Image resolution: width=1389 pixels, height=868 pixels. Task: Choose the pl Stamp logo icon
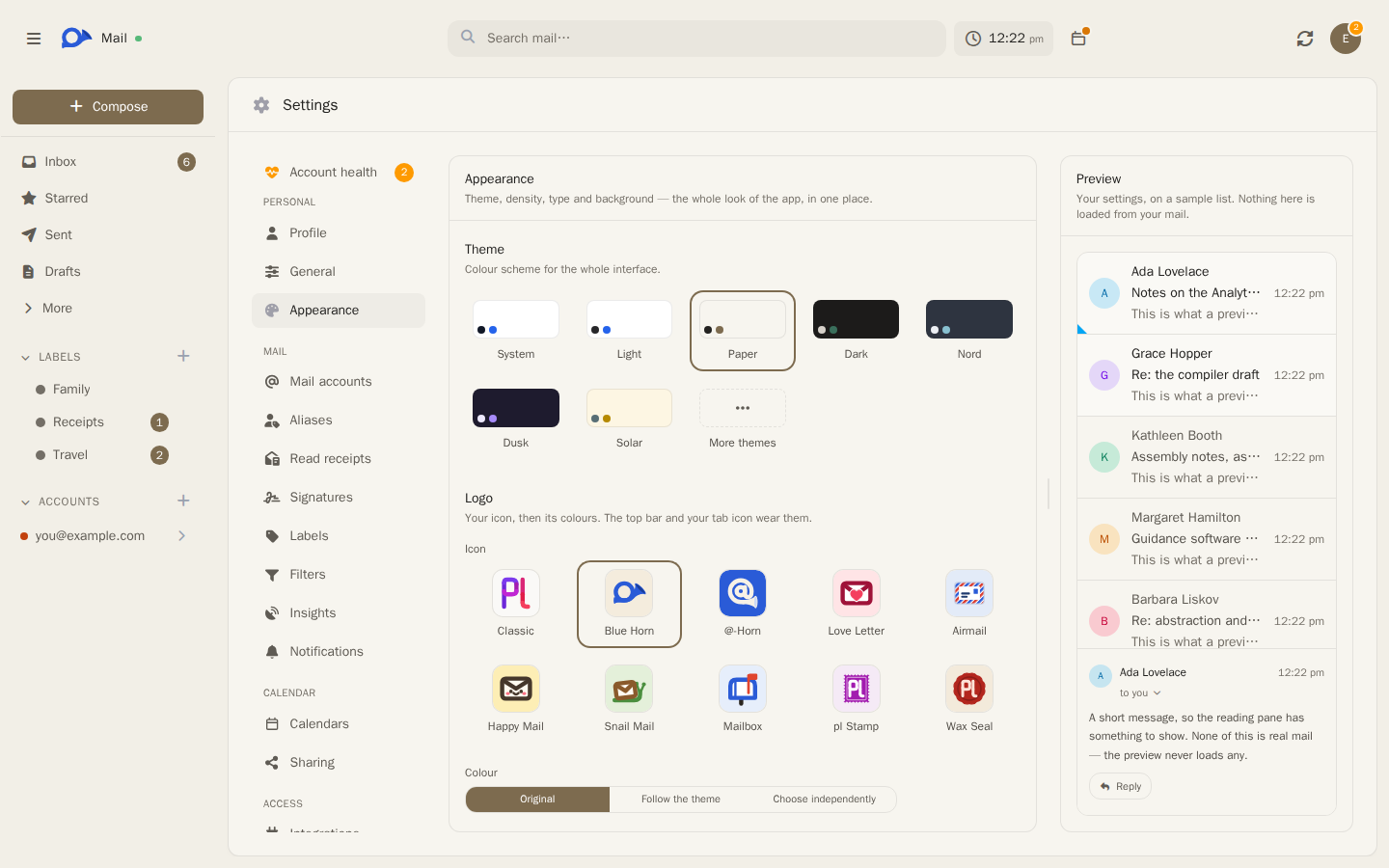click(x=856, y=699)
